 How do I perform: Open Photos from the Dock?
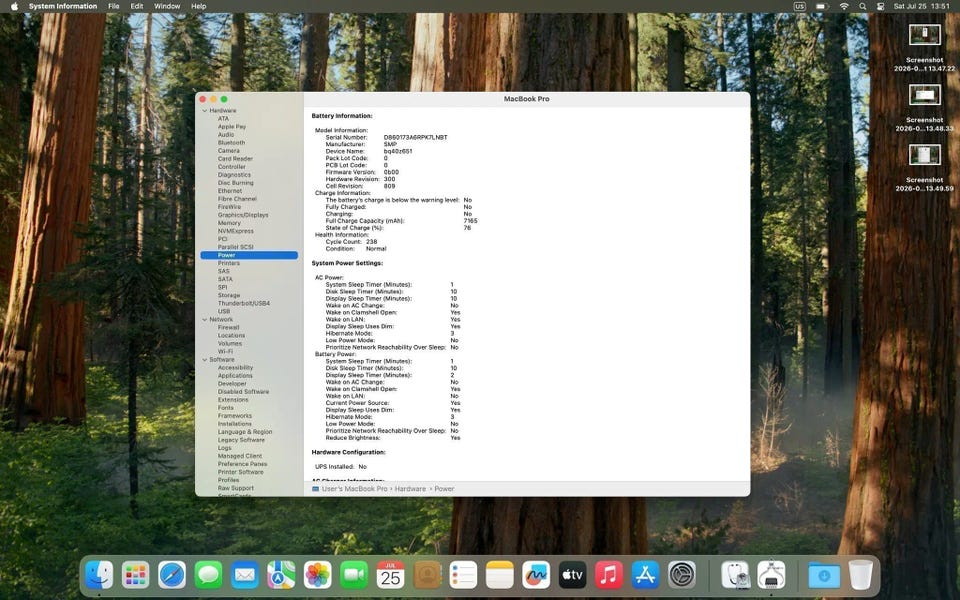[x=318, y=576]
